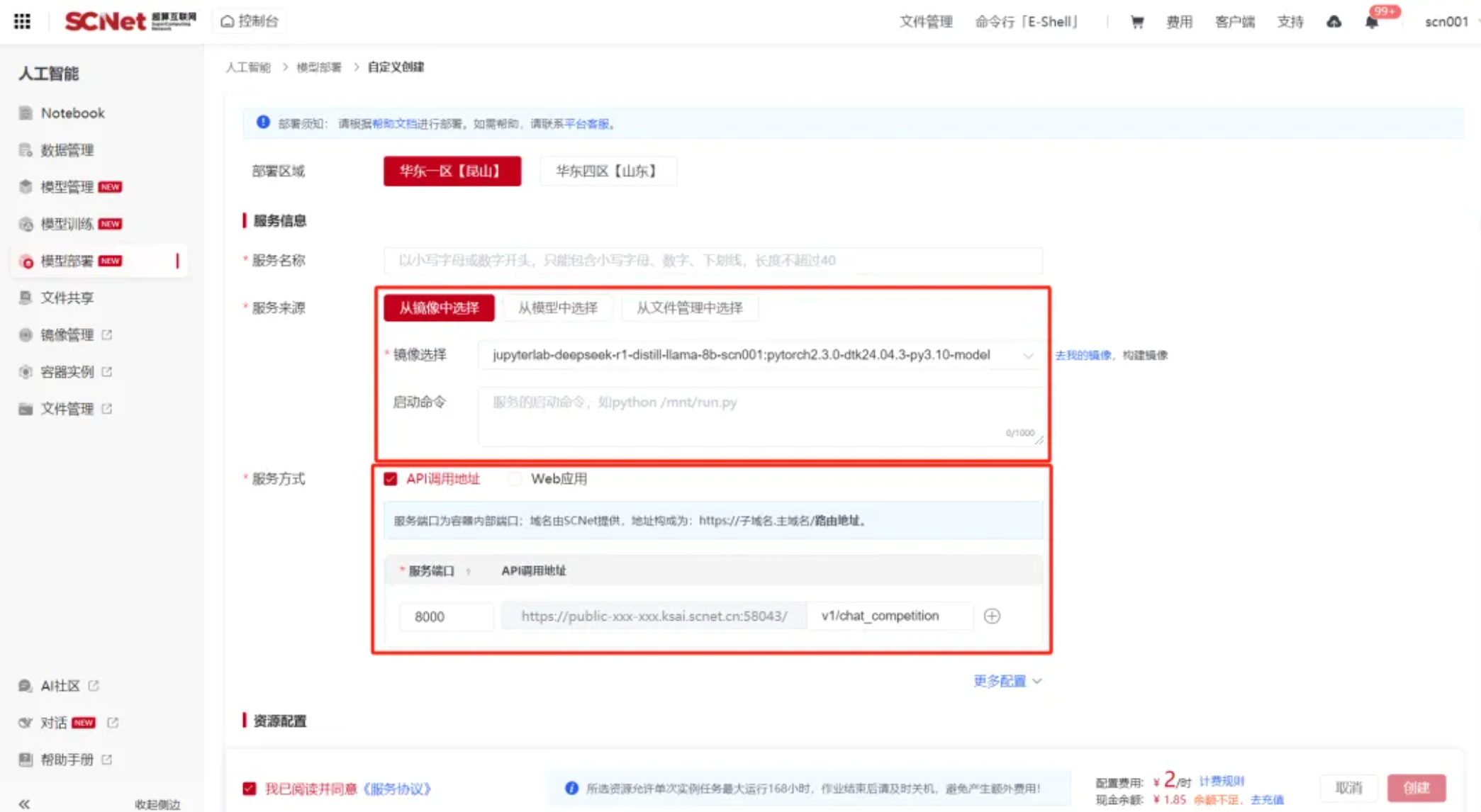Image resolution: width=1481 pixels, height=812 pixels.
Task: Click the home icon beside 控制台
Action: tap(228, 21)
